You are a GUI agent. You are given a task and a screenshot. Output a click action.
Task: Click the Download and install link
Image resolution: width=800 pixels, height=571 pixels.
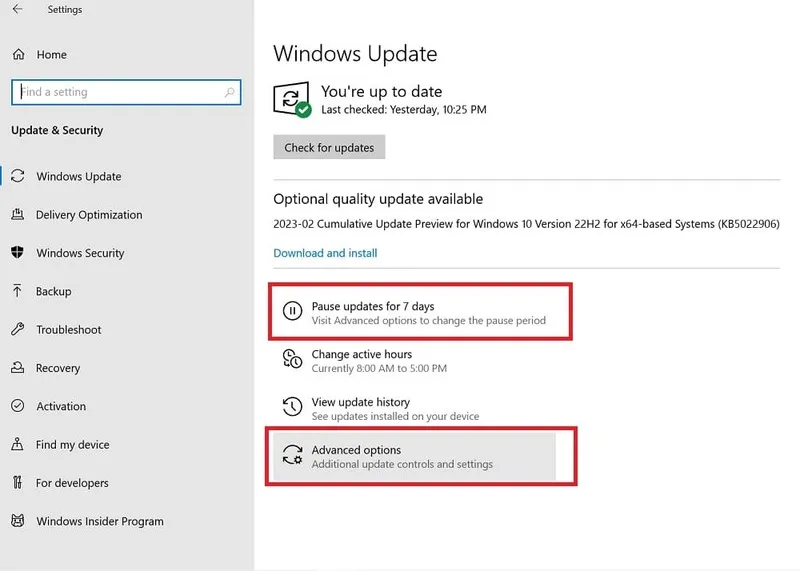[325, 253]
